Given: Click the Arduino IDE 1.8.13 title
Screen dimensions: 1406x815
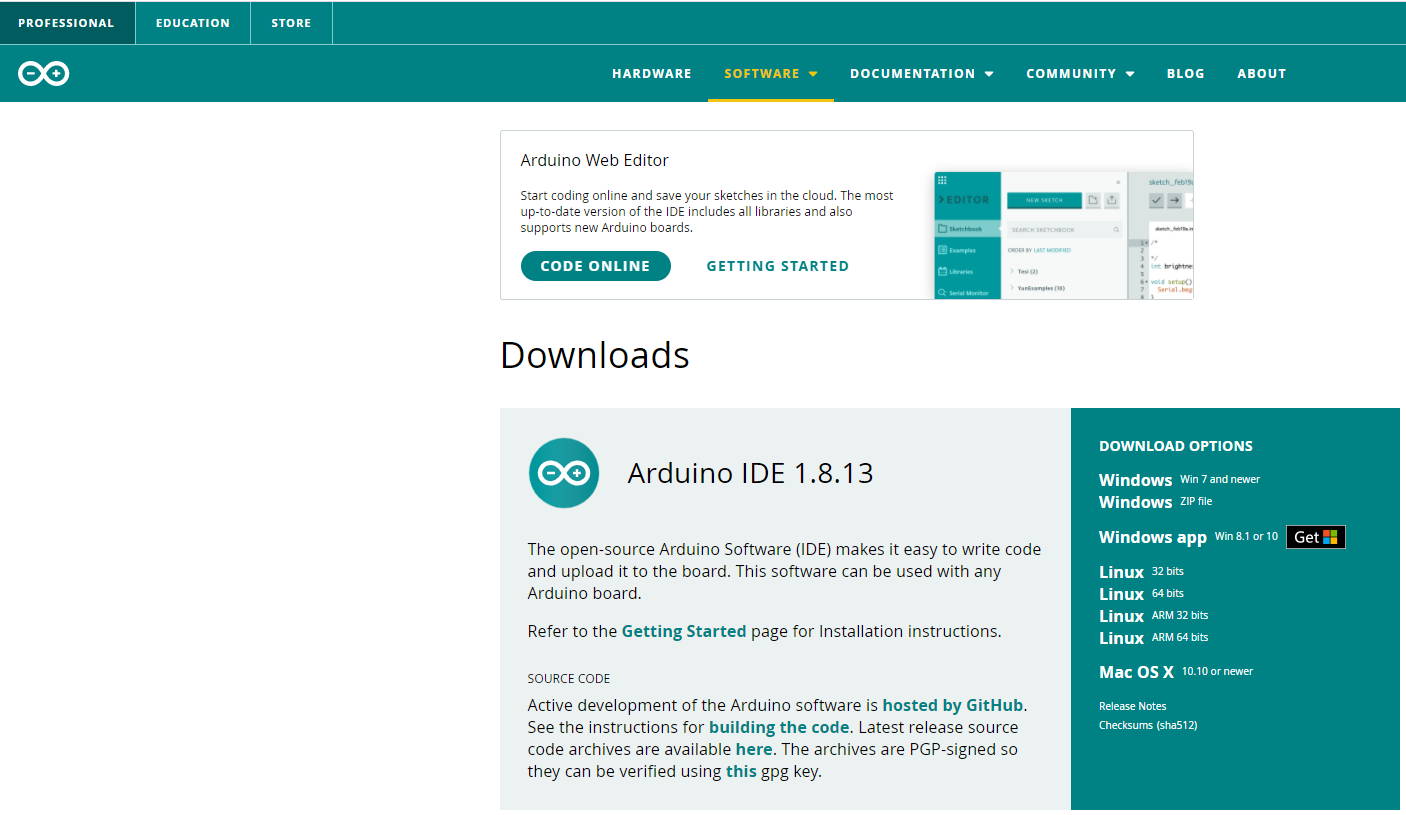Looking at the screenshot, I should pyautogui.click(x=751, y=473).
